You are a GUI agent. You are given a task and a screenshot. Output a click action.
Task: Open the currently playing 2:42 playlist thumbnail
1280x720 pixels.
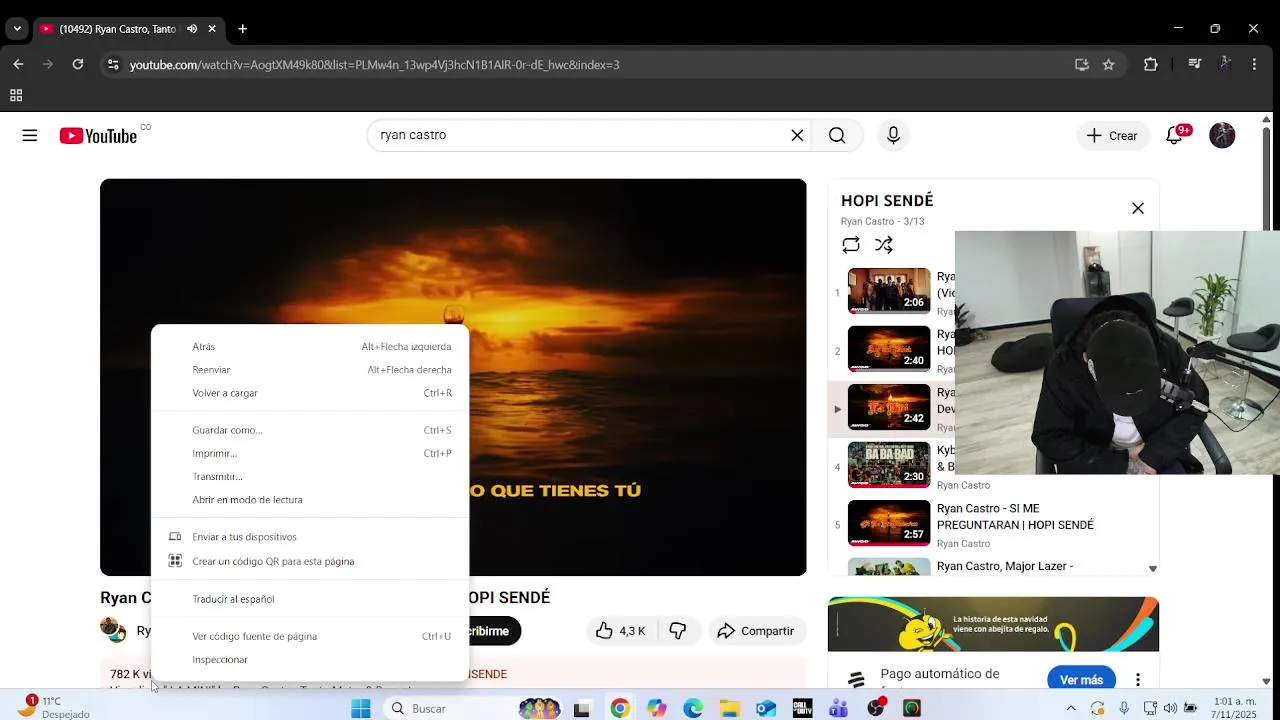(889, 407)
